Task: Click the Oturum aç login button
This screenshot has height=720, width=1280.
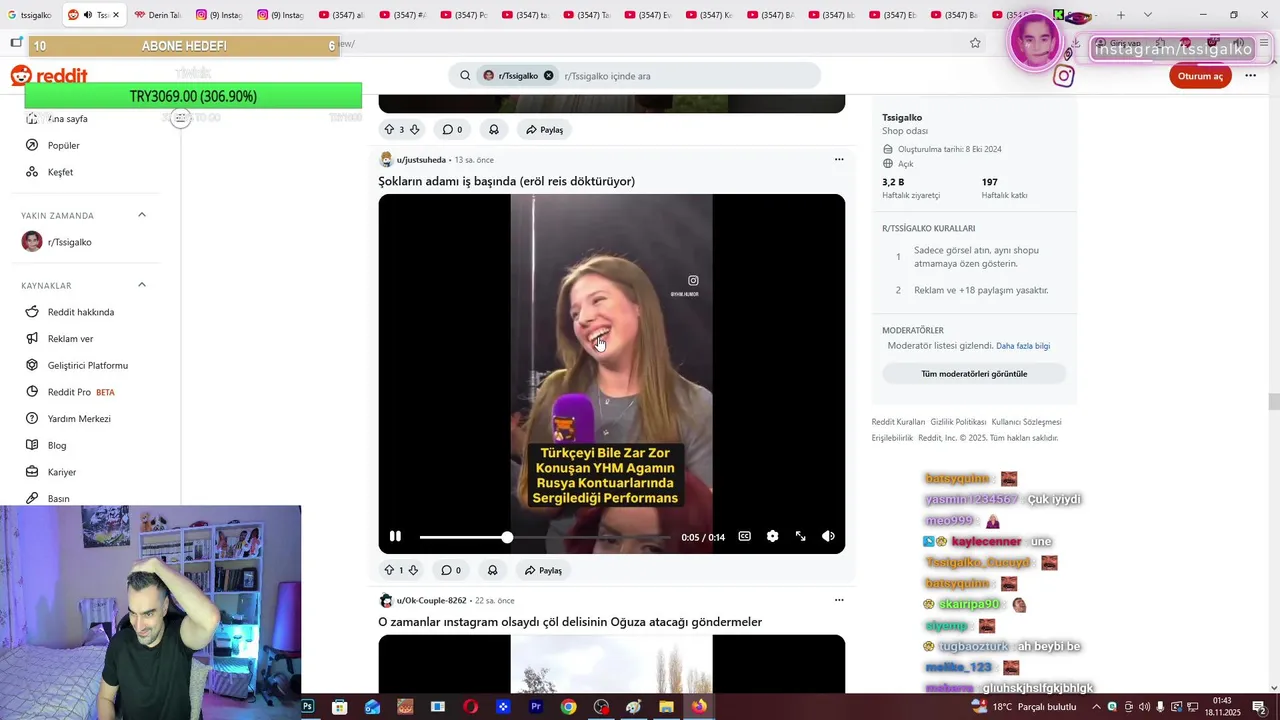Action: pos(1200,76)
